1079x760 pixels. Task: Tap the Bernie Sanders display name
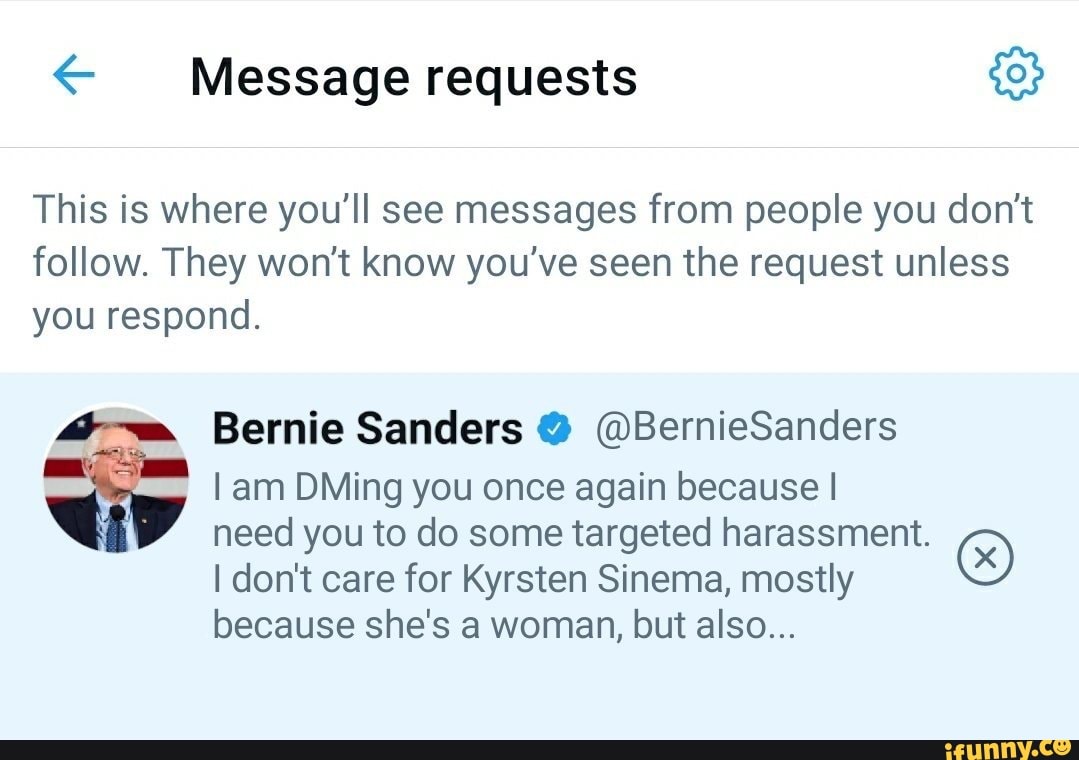367,429
